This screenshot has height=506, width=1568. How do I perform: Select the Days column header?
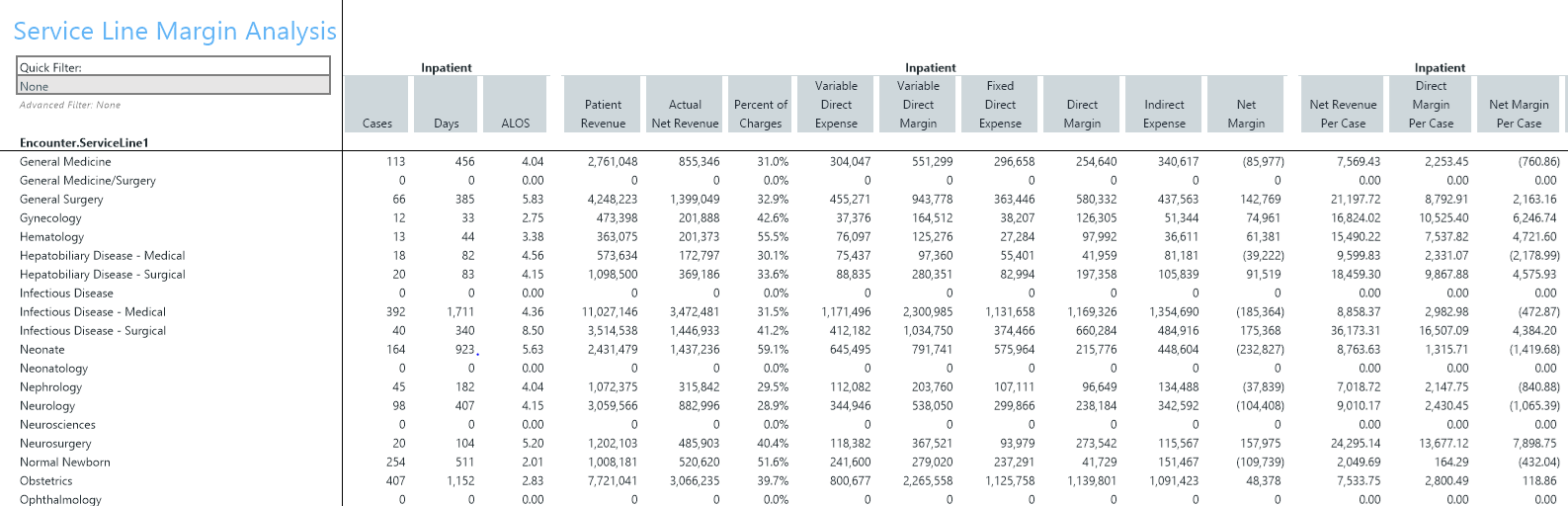(x=446, y=104)
